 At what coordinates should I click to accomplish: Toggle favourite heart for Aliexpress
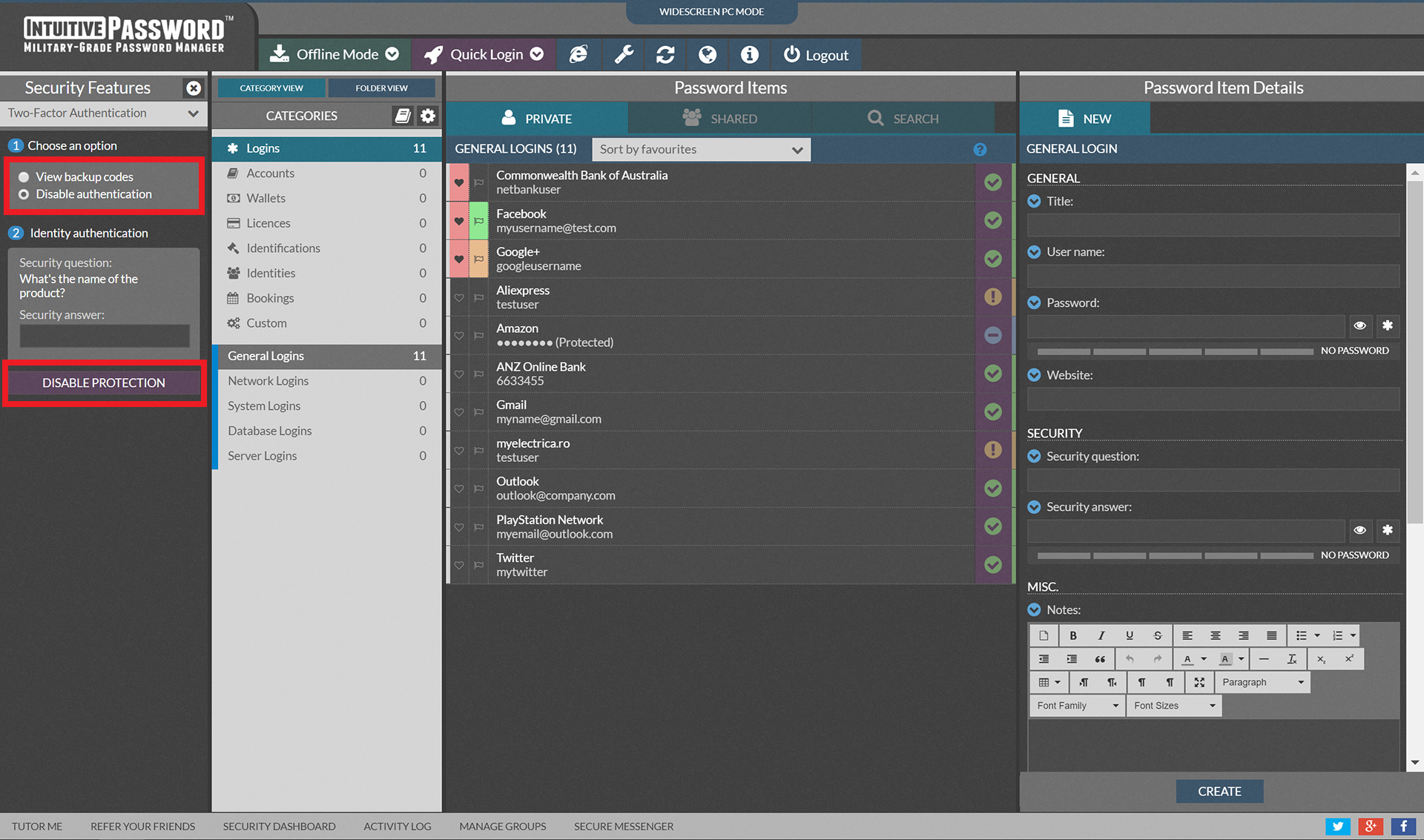459,297
